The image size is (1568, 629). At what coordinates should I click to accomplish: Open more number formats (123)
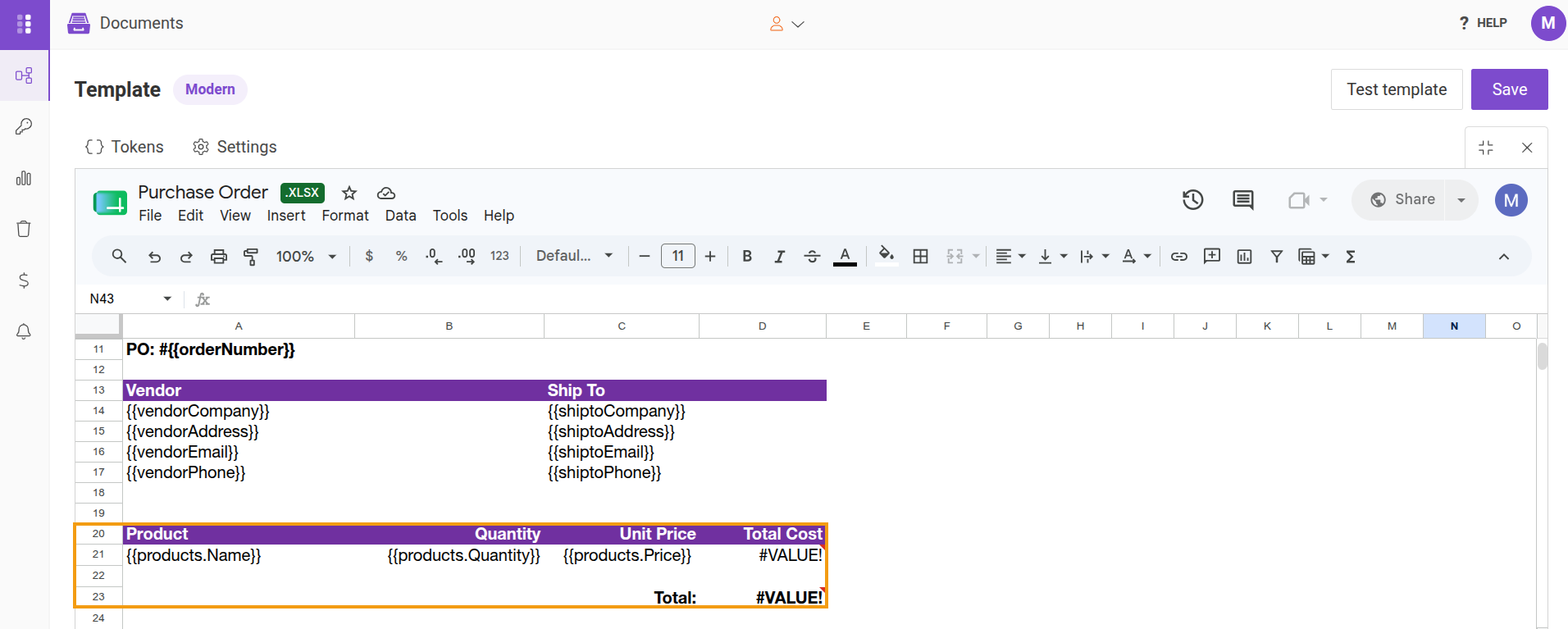click(x=499, y=256)
